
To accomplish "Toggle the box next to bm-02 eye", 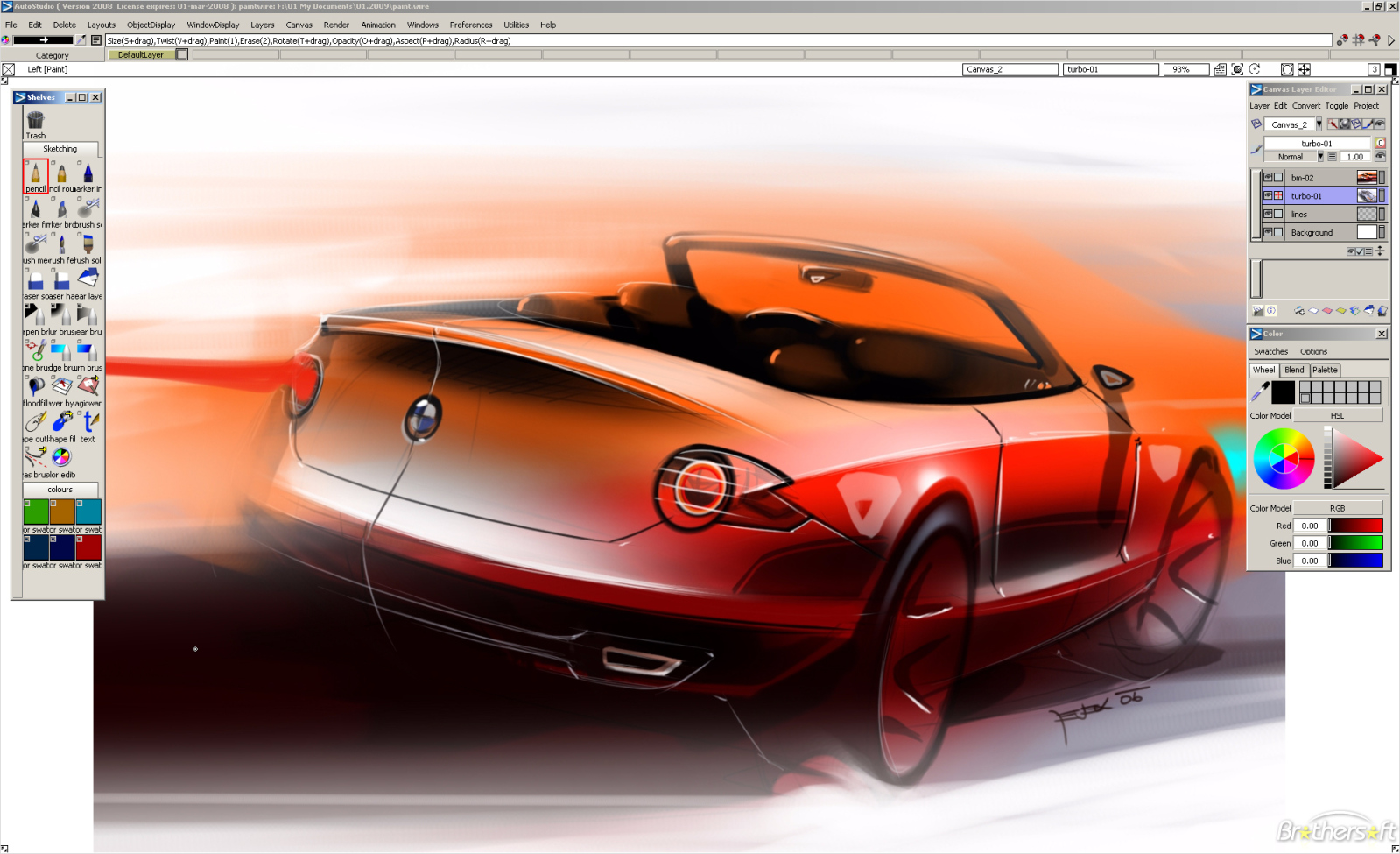I will point(1278,177).
